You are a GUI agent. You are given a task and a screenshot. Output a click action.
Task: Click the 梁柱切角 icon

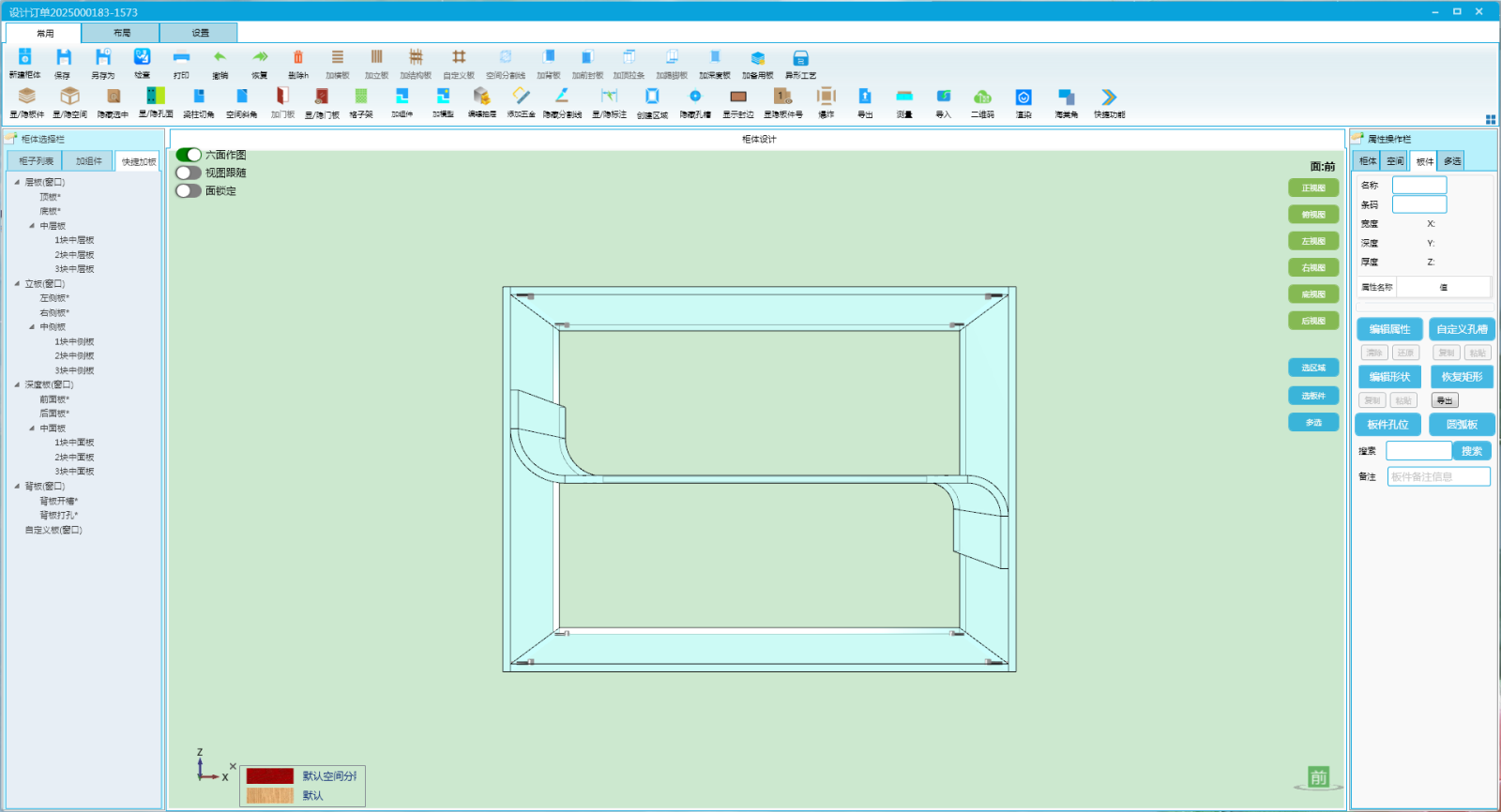coord(199,97)
